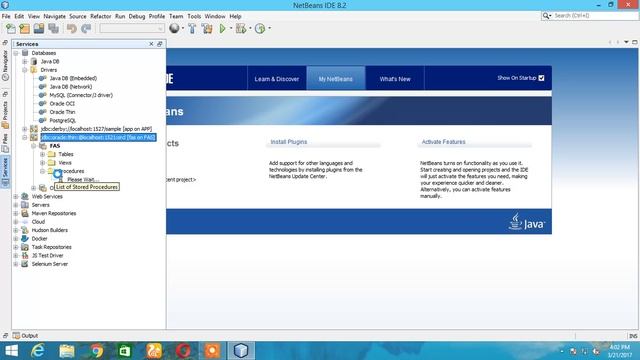Click the Open Project toolbar icon
Viewport: 640px width, 360px height.
point(39,29)
